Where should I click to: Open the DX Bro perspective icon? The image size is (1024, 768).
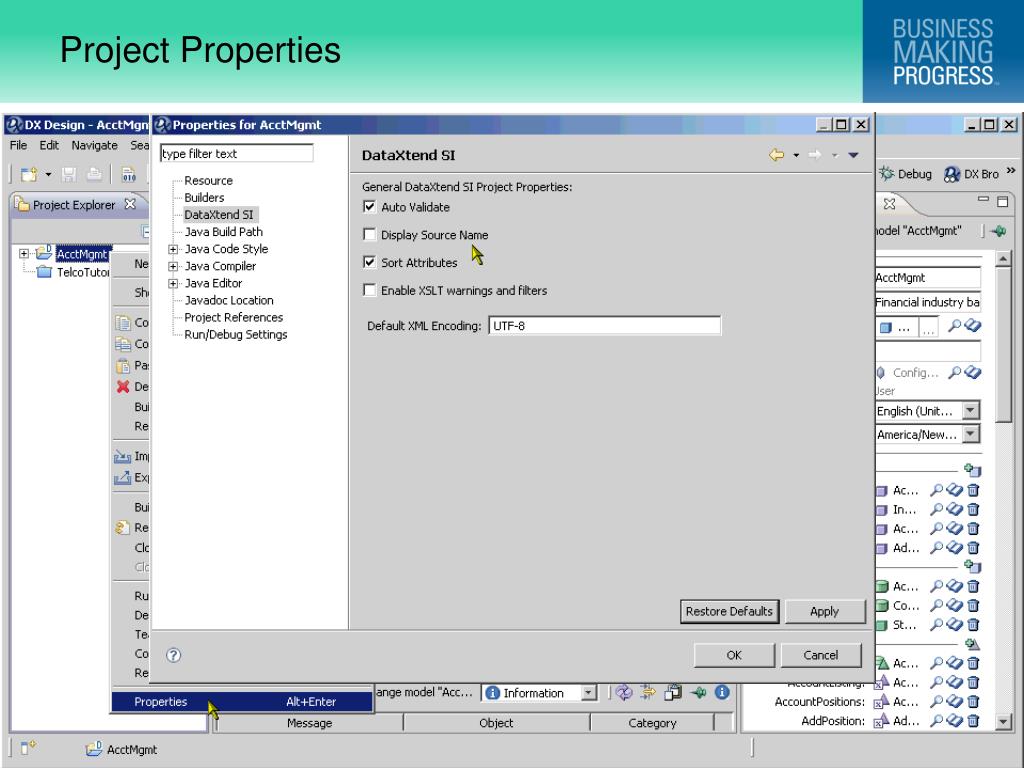pyautogui.click(x=952, y=174)
